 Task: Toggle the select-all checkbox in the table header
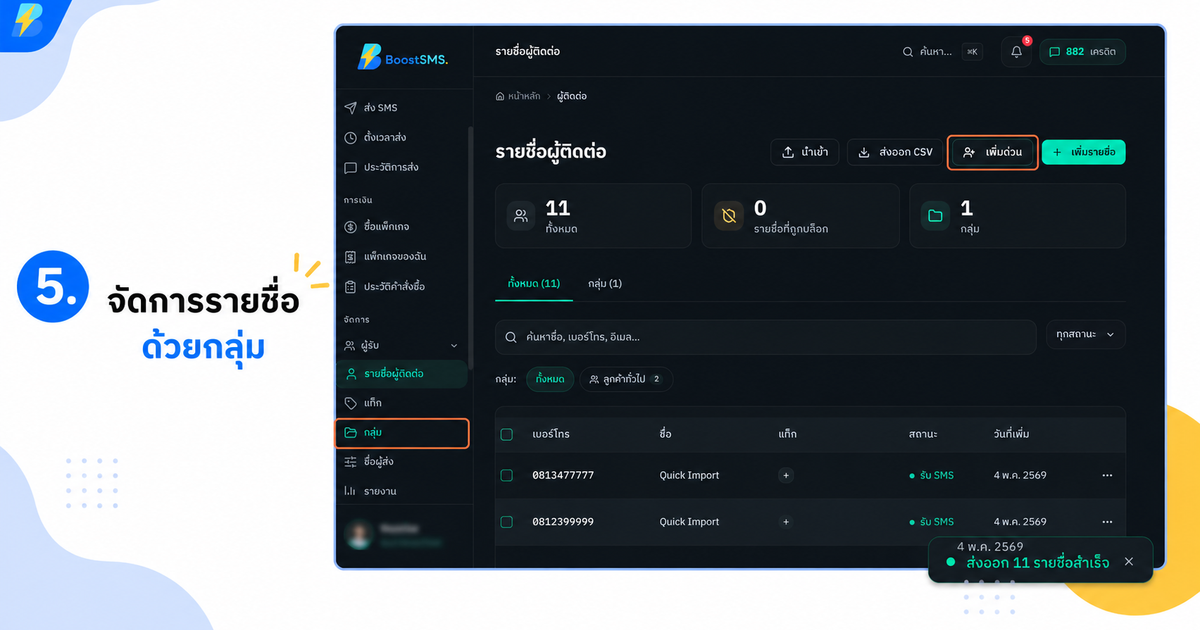(506, 434)
